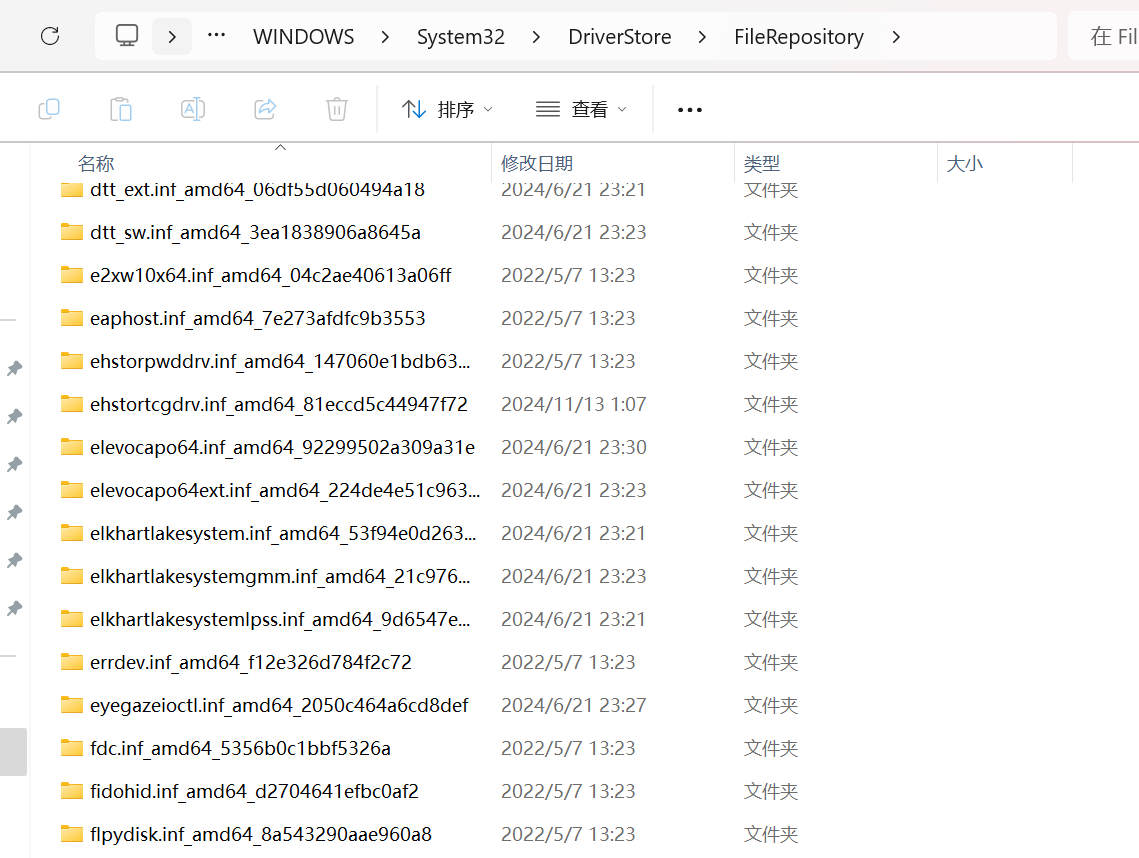This screenshot has height=858, width=1139.
Task: Click 文件夹 type cell of errdev.inf row
Action: click(771, 662)
